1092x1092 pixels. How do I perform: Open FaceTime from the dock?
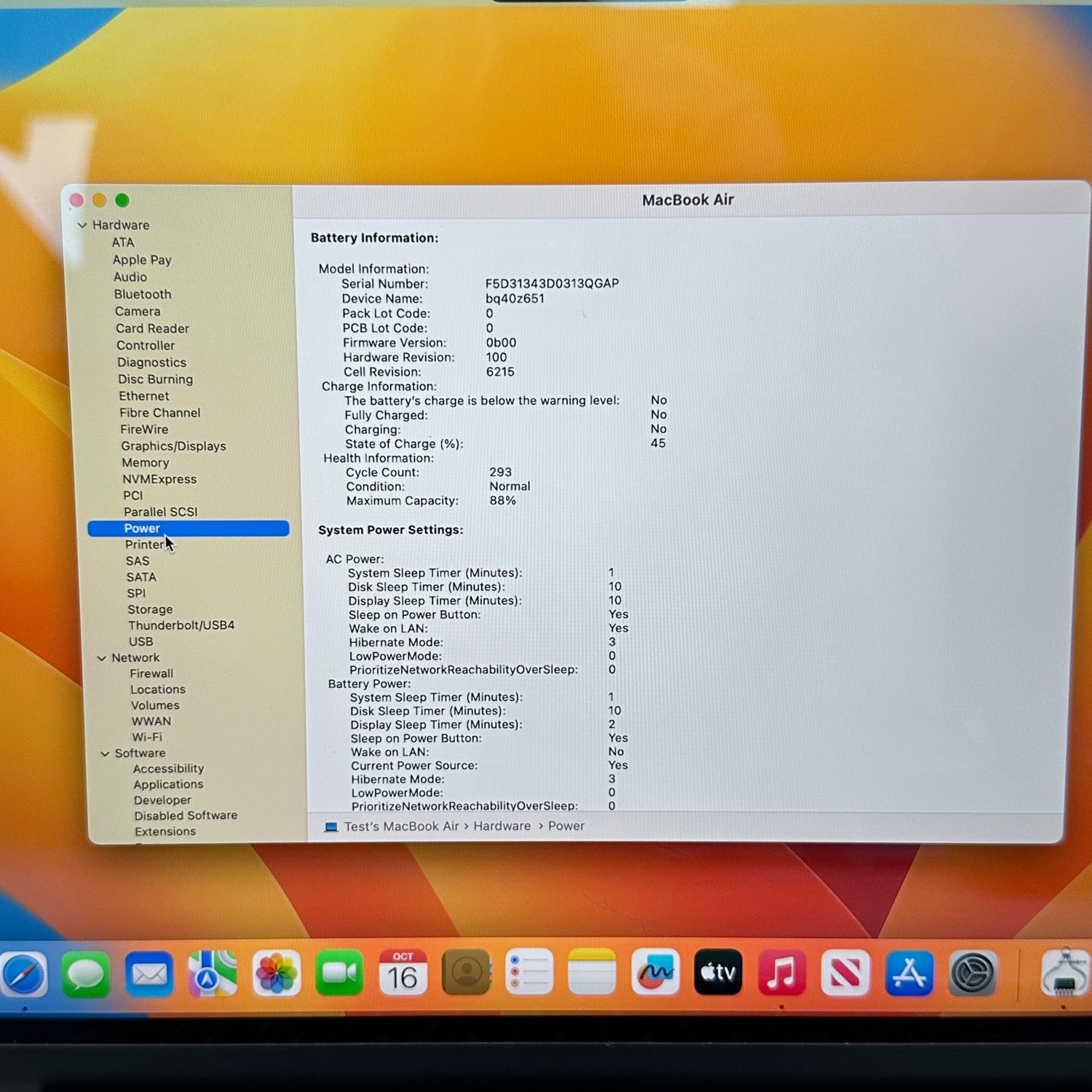(x=339, y=973)
